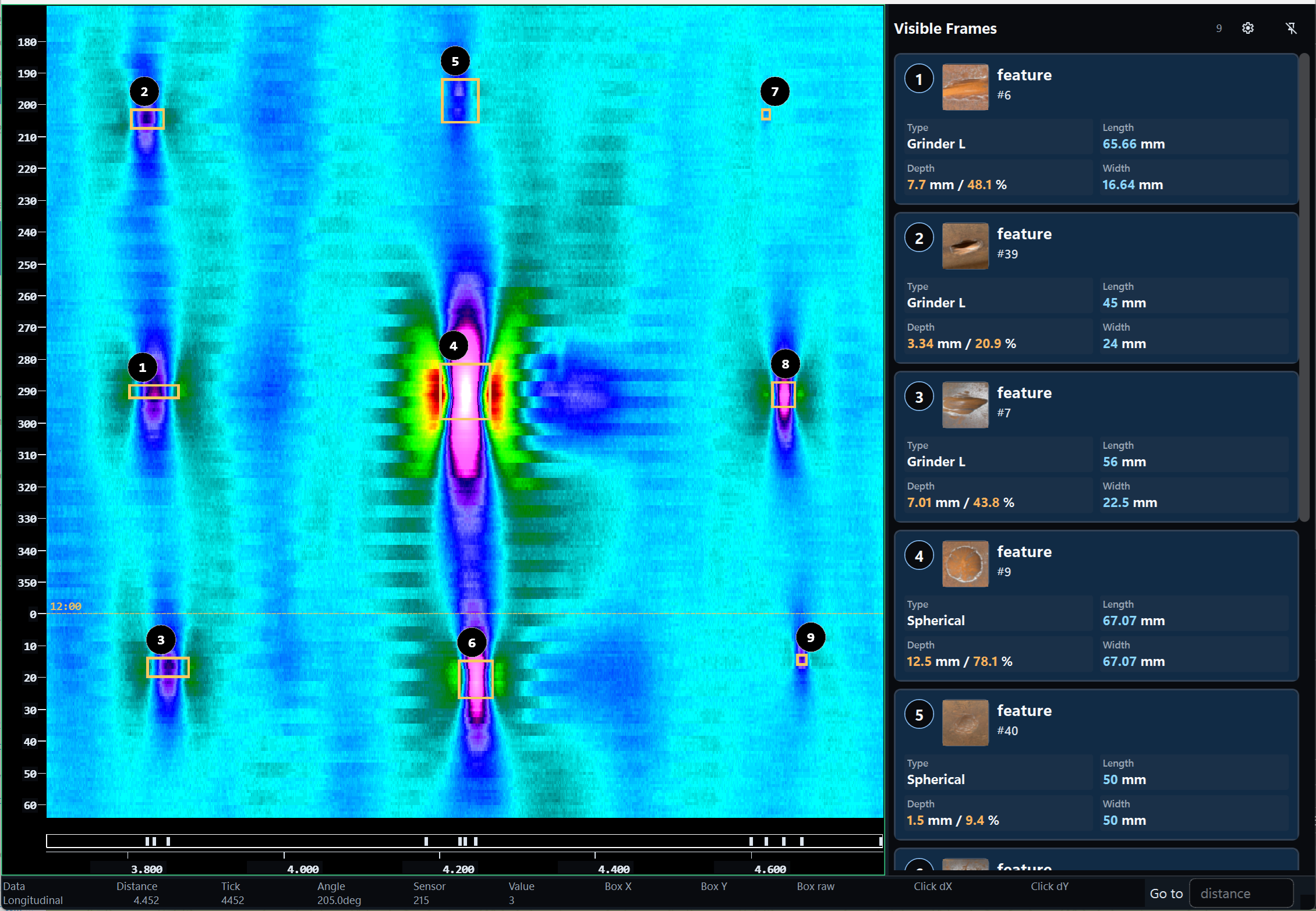This screenshot has height=911, width=1316.
Task: Open thumbnail of spherical feature #40
Action: pyautogui.click(x=965, y=722)
